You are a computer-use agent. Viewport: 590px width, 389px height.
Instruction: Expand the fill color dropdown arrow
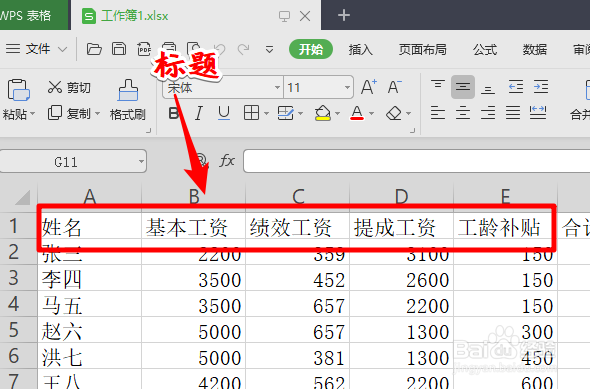click(338, 113)
